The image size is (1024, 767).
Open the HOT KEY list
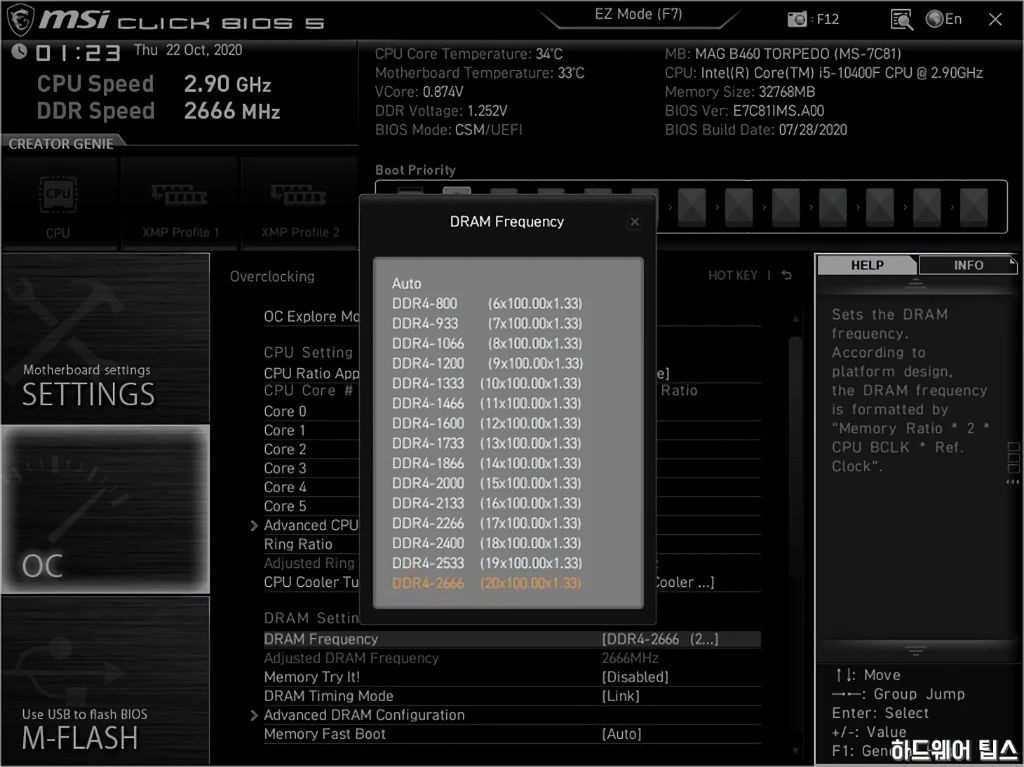tap(733, 276)
